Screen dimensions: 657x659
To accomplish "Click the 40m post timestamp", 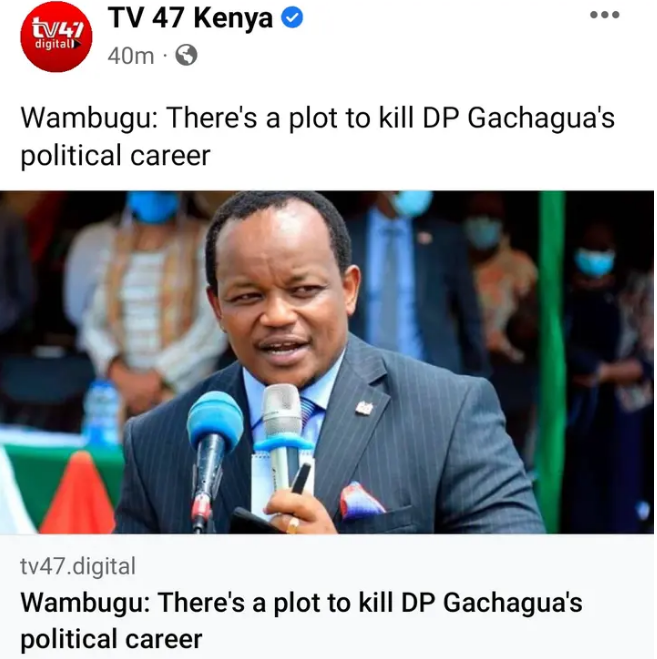I will (130, 55).
